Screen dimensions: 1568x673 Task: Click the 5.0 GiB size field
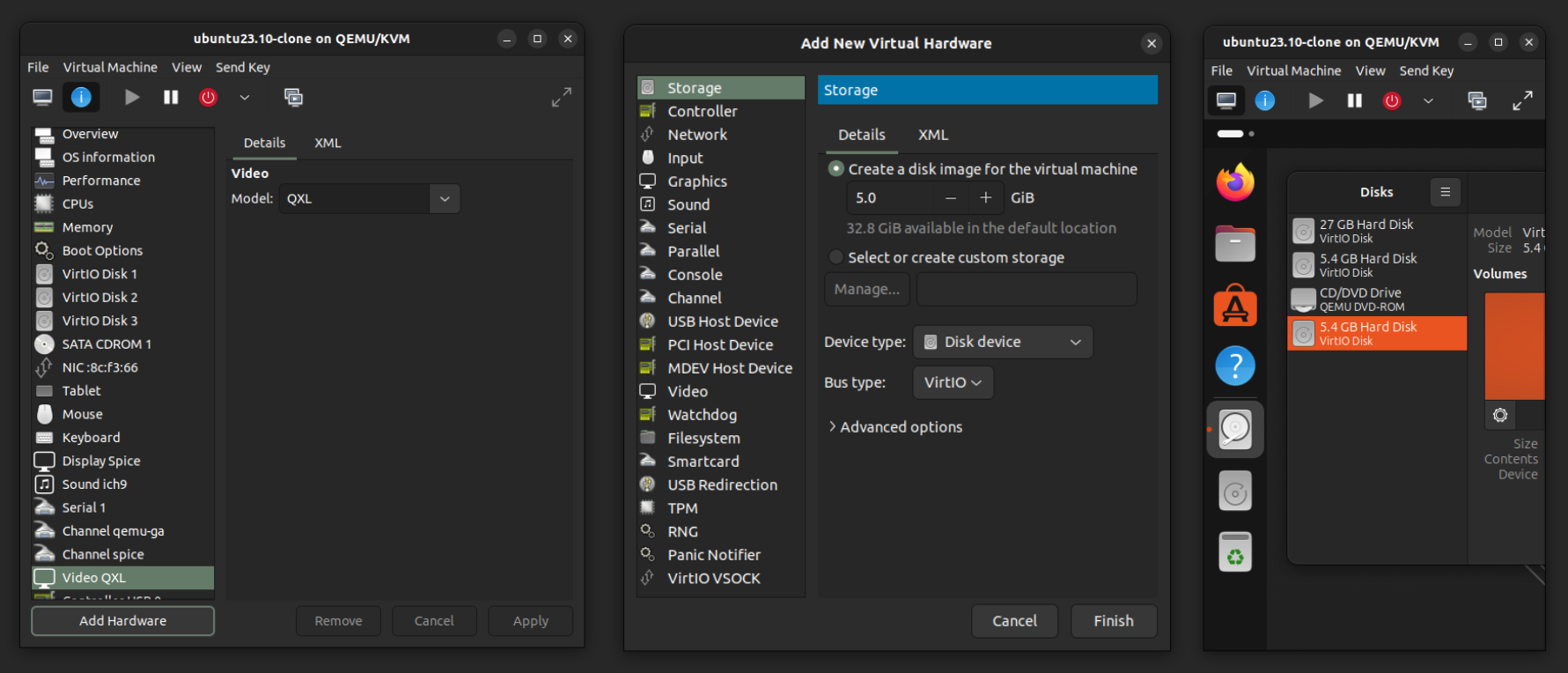[x=889, y=198]
